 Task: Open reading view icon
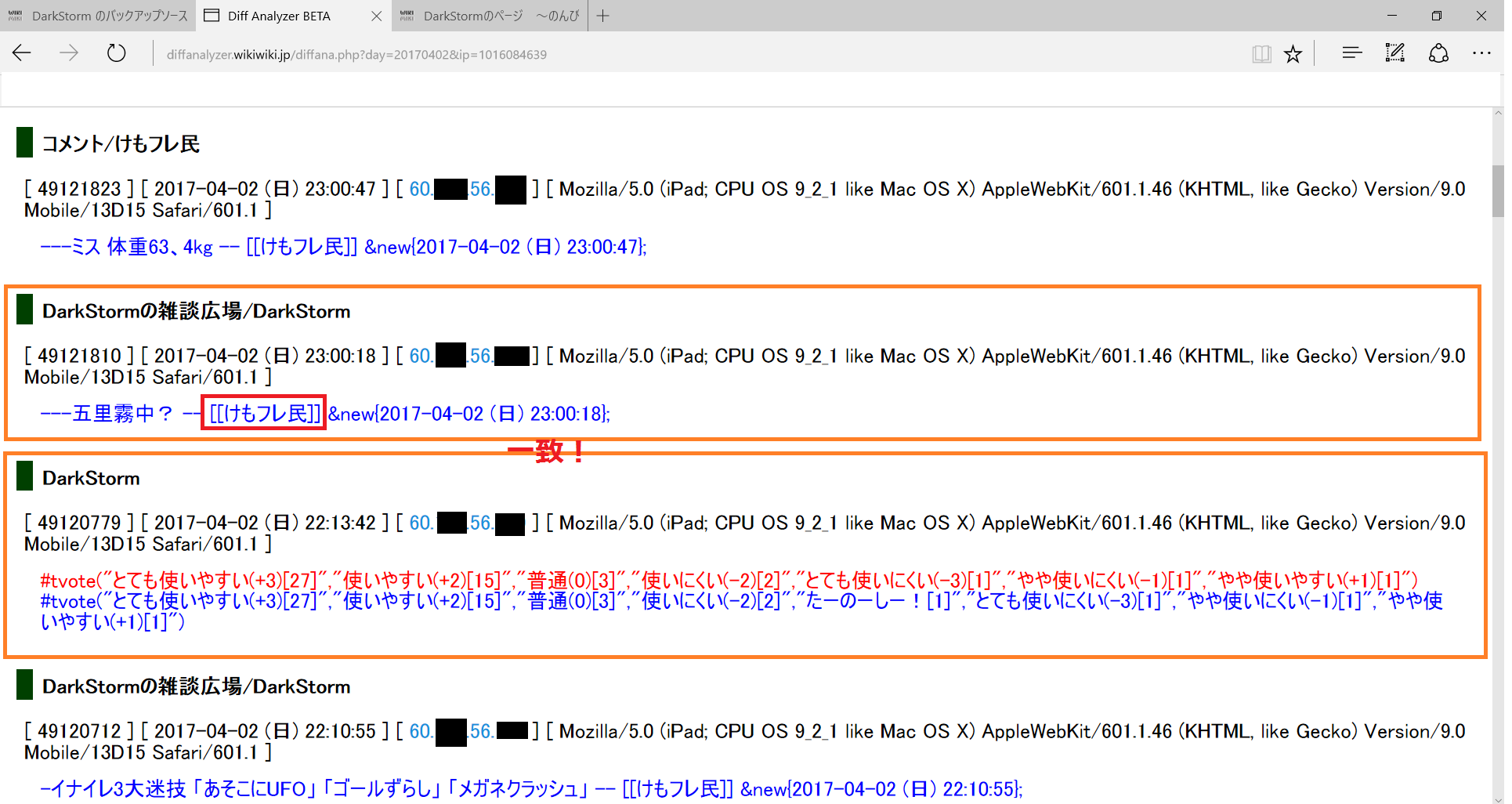click(x=1261, y=53)
